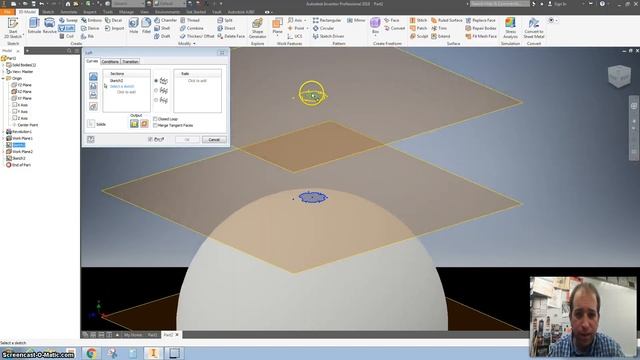Select the Patch surface tool
Image resolution: width=640 pixels, height=360 pixels.
418,28
